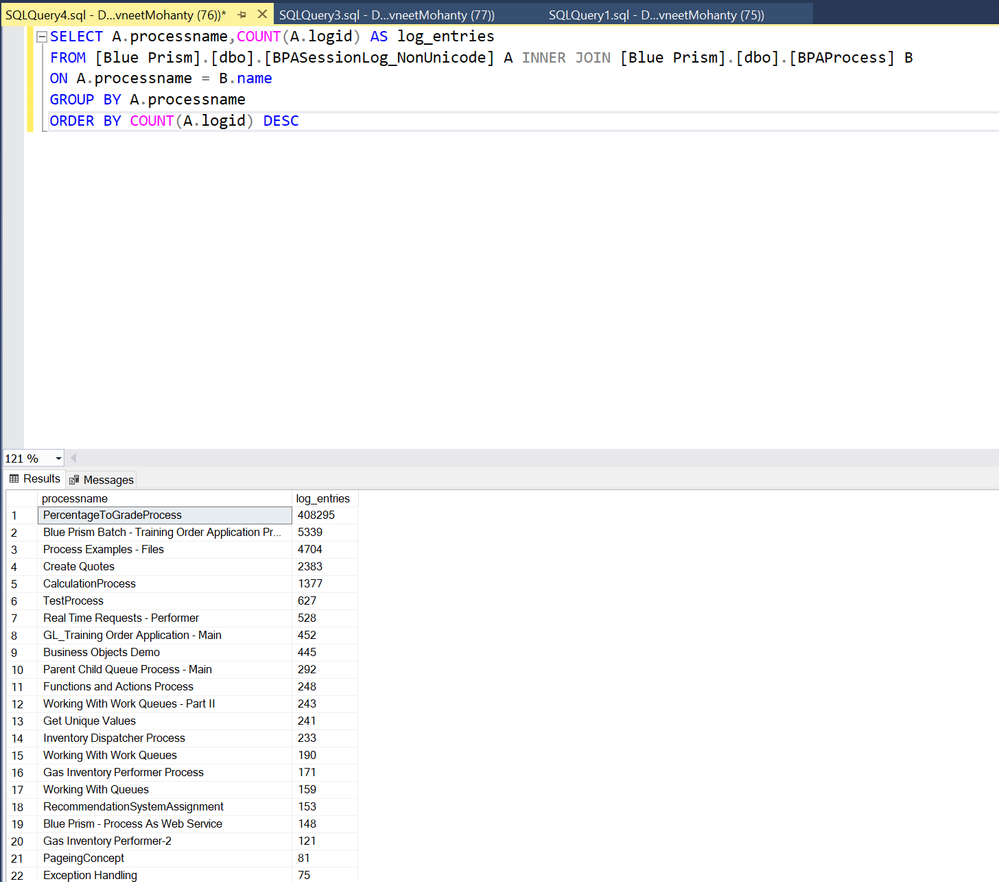Select the 121 log entries cell
The height and width of the screenshot is (882, 999).
pyautogui.click(x=324, y=841)
